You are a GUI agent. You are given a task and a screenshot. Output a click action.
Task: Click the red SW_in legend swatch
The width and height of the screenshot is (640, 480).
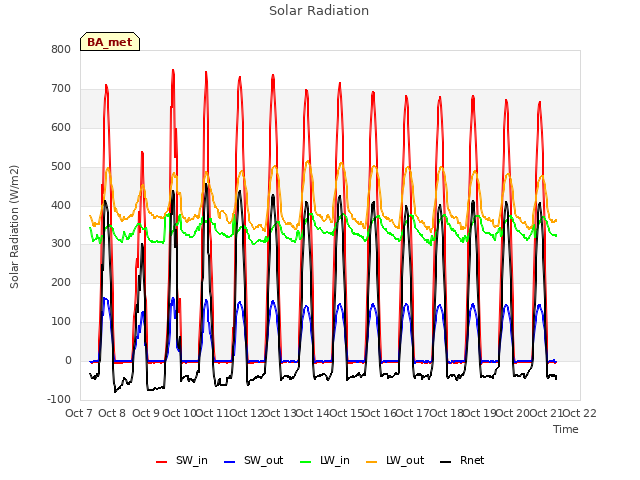[x=162, y=462]
